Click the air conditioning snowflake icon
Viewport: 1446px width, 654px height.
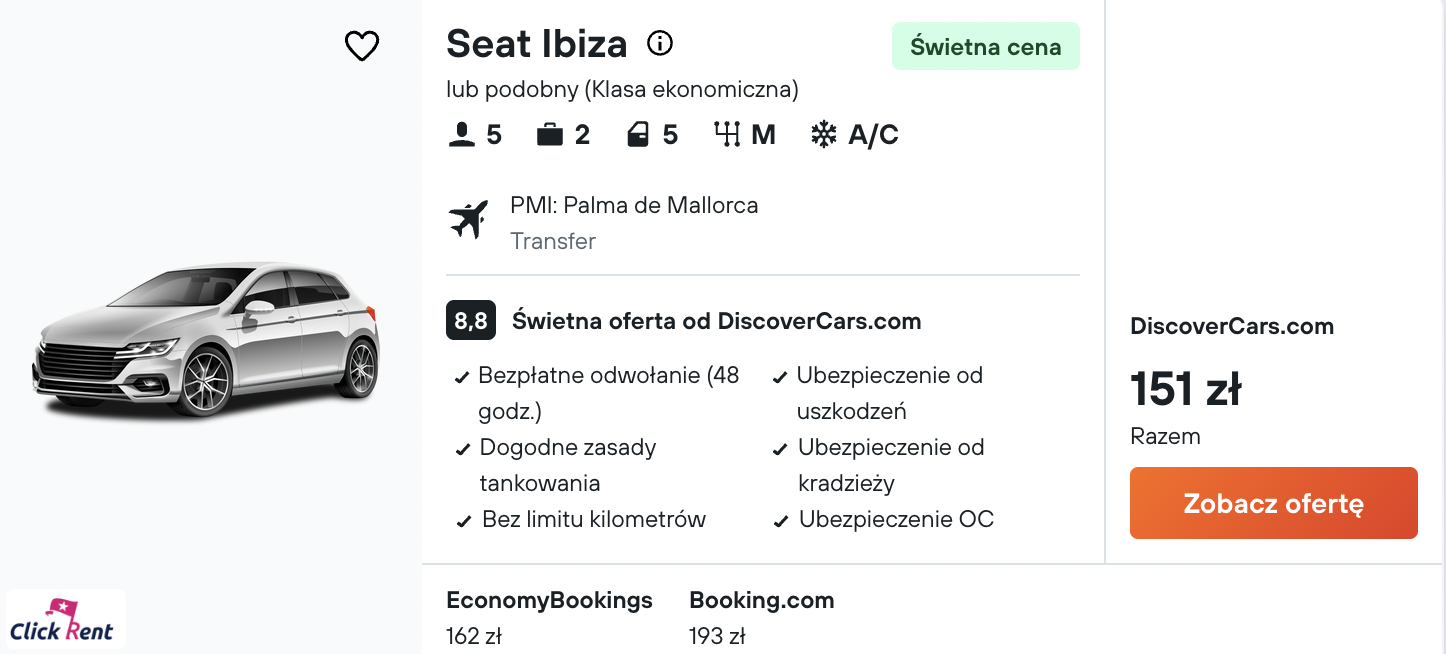coord(823,135)
